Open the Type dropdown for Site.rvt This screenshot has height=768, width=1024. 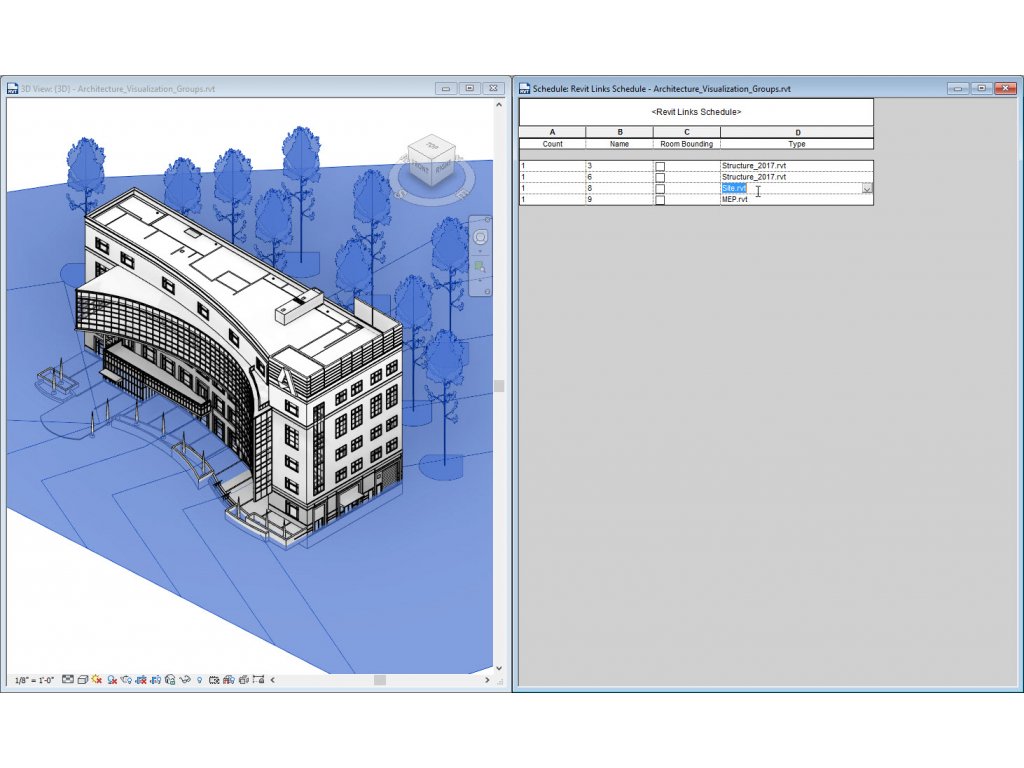click(x=866, y=189)
